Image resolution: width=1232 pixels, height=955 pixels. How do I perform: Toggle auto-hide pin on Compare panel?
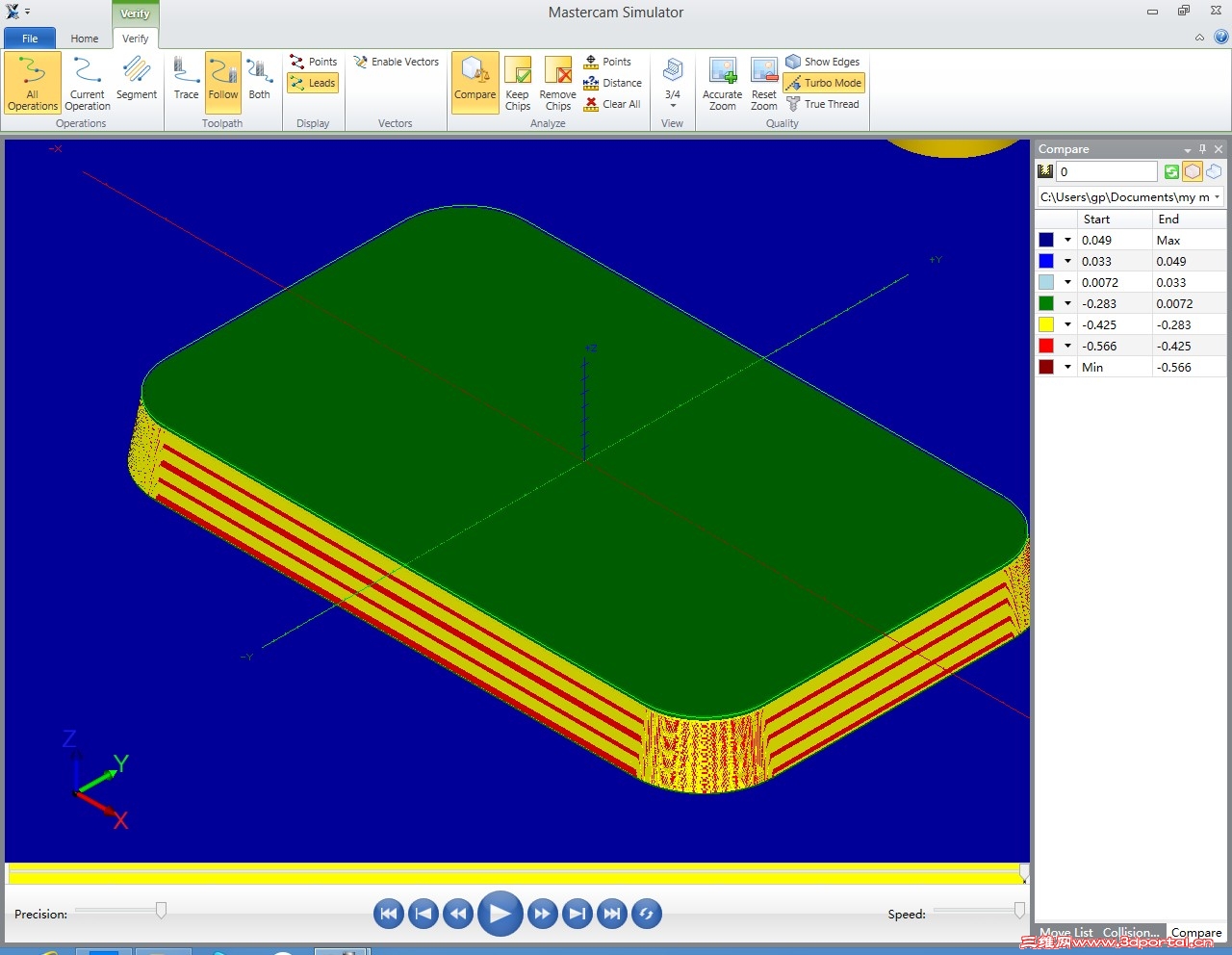[1202, 149]
